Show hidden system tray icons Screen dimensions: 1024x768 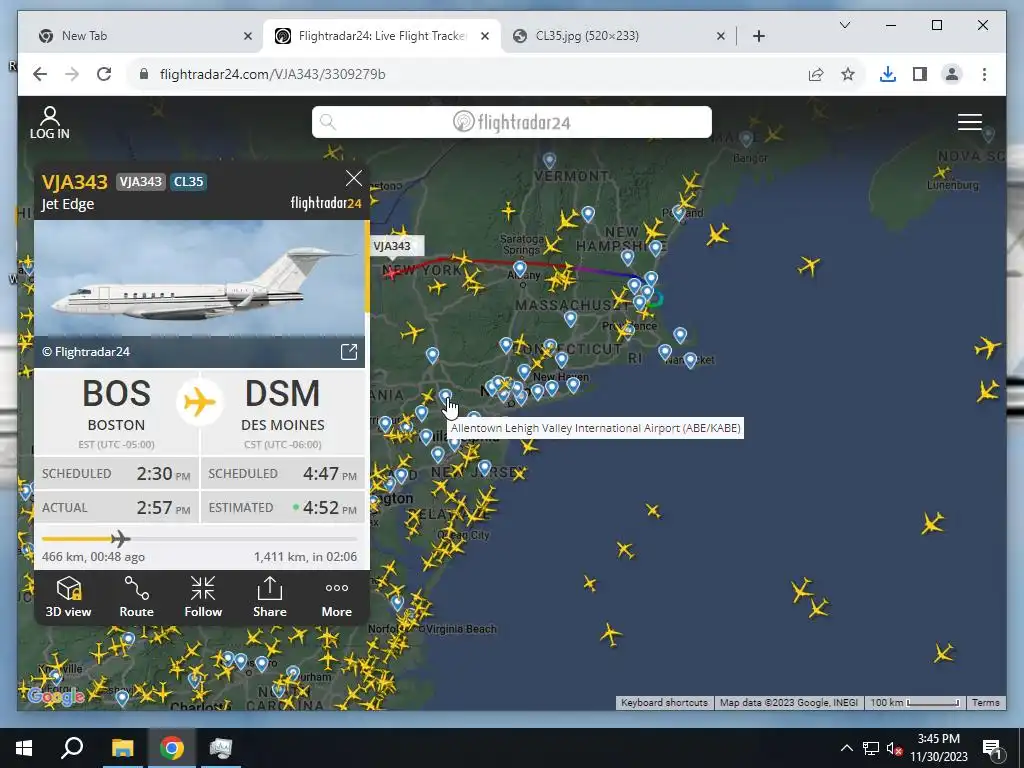846,748
